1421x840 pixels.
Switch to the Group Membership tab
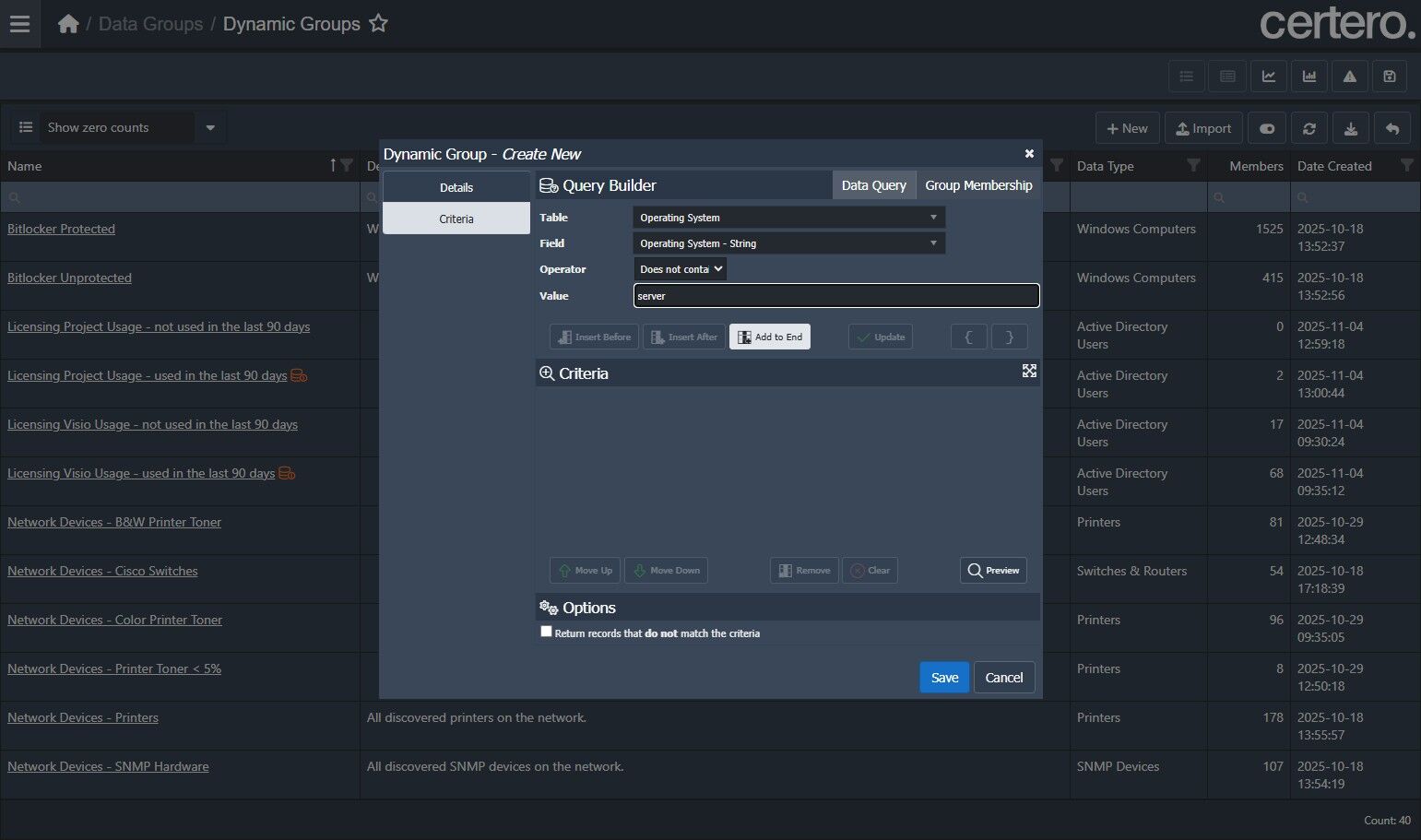(x=978, y=185)
